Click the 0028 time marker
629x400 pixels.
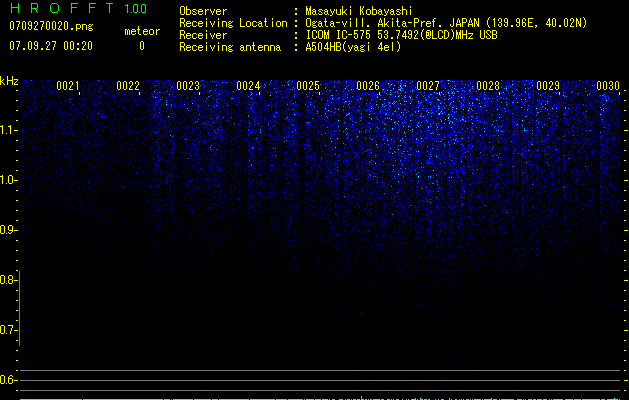488,86
